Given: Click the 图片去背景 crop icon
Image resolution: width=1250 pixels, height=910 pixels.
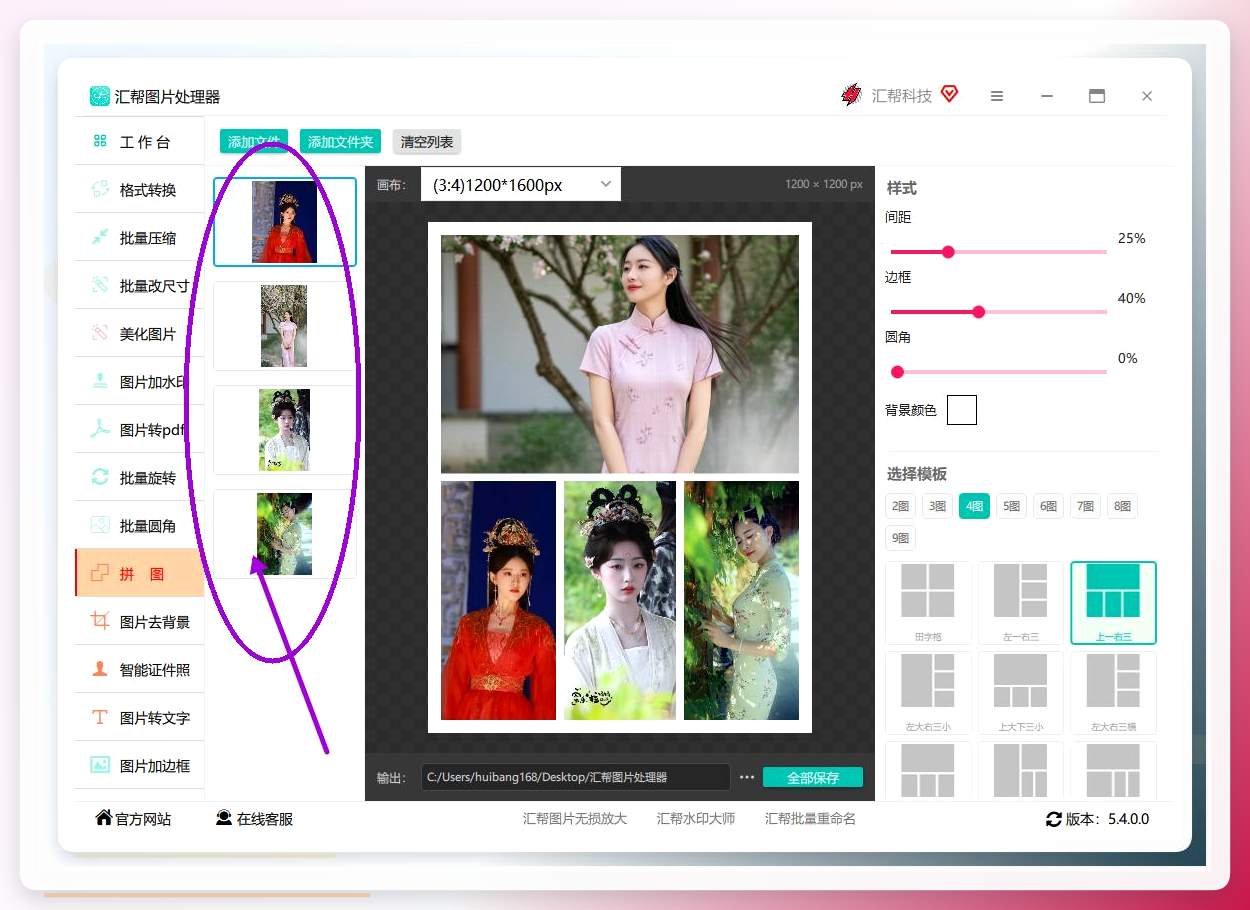Looking at the screenshot, I should click(x=100, y=621).
